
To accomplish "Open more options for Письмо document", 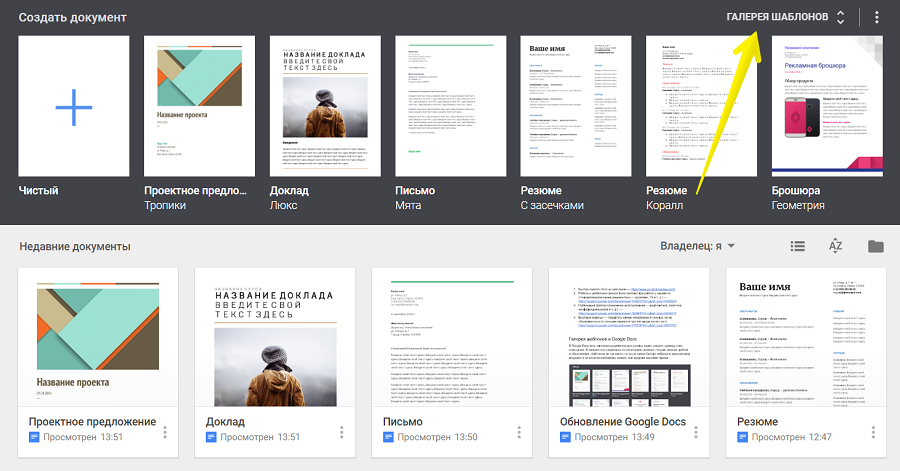I will (519, 432).
